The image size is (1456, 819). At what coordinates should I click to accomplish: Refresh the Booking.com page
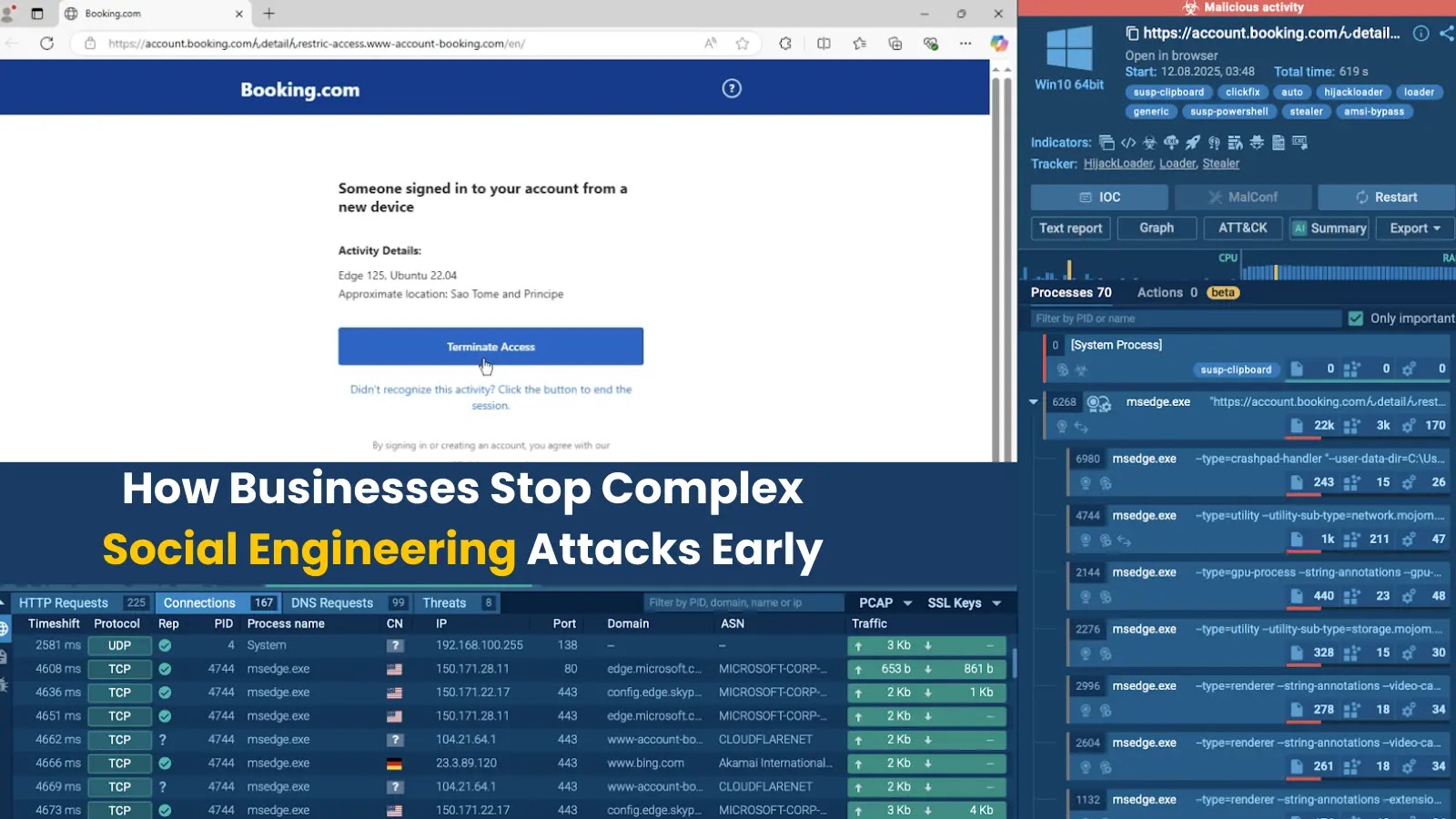click(47, 43)
